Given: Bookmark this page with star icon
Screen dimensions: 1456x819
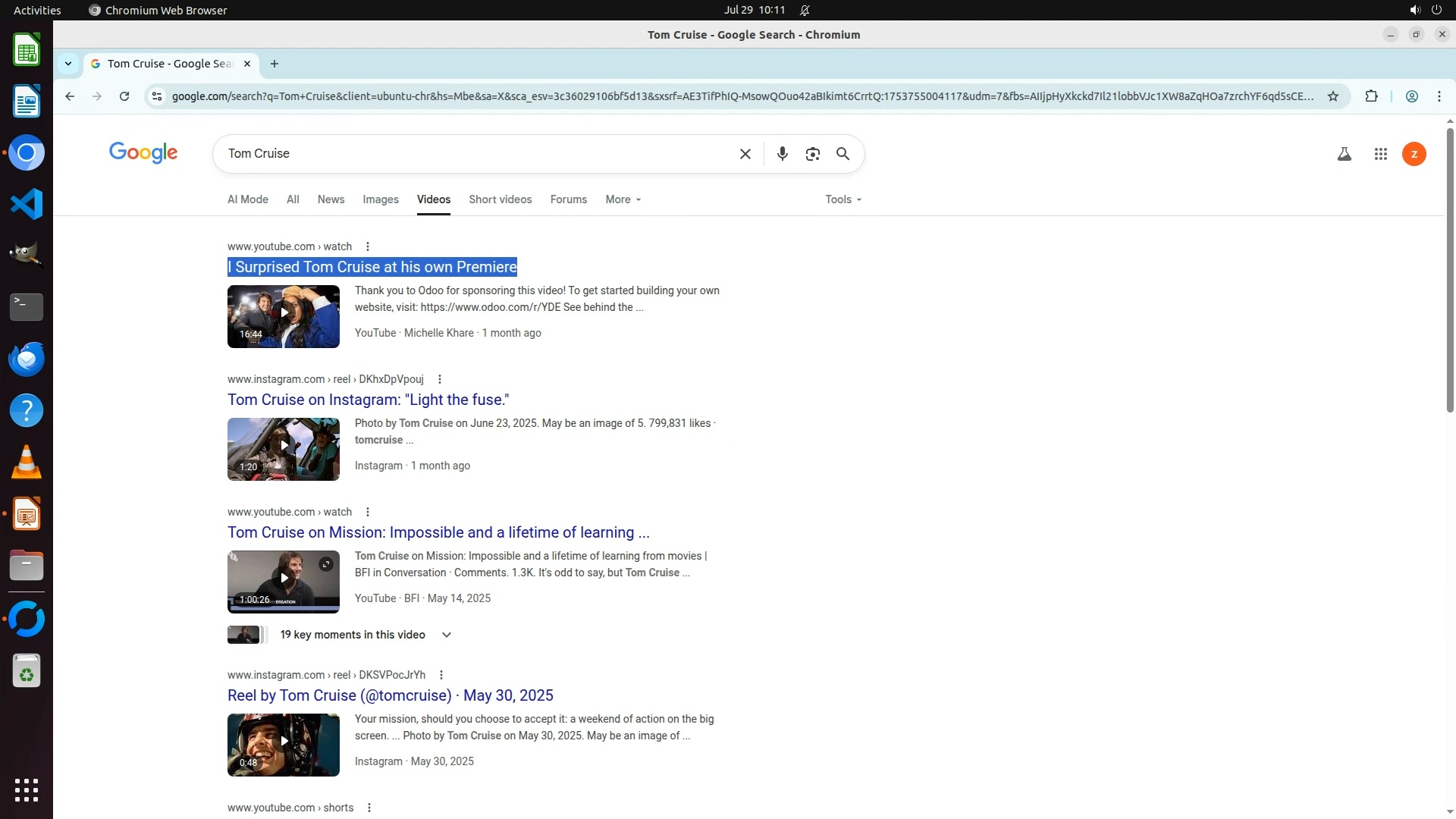Looking at the screenshot, I should pos(1332,96).
